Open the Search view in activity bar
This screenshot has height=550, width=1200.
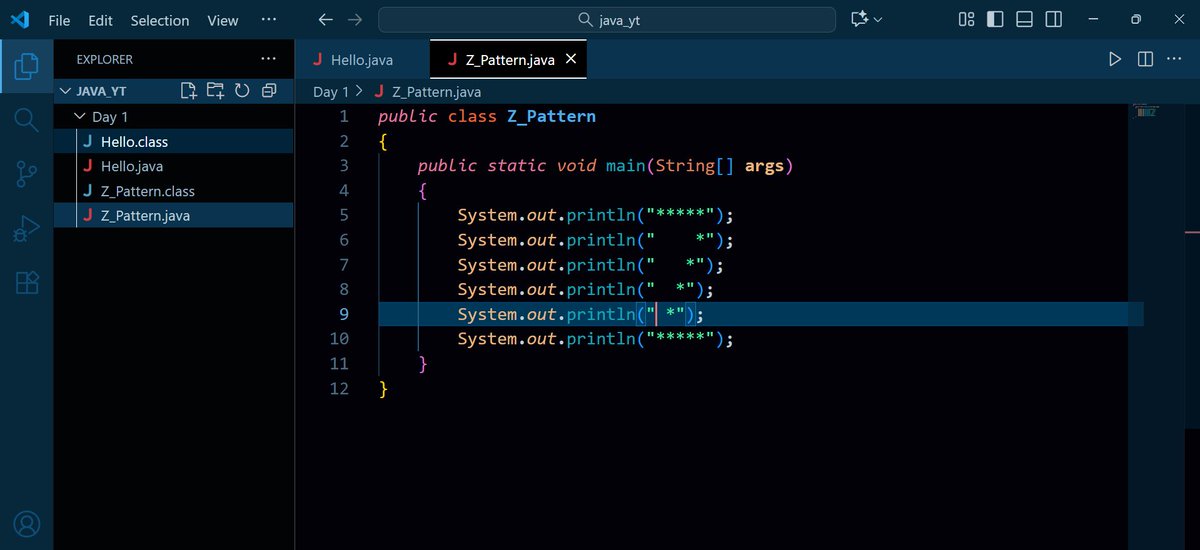(27, 120)
